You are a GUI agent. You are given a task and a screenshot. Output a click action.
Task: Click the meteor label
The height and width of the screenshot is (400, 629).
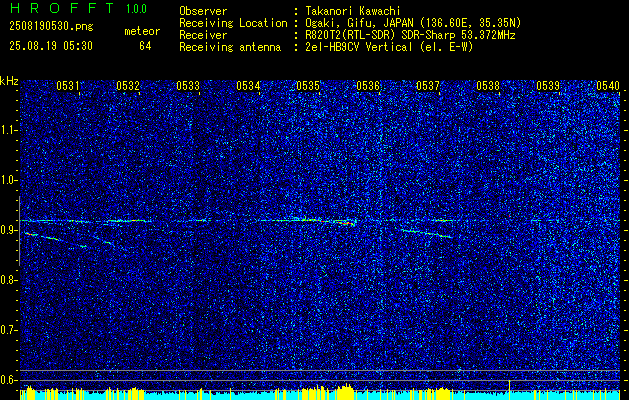pos(142,31)
